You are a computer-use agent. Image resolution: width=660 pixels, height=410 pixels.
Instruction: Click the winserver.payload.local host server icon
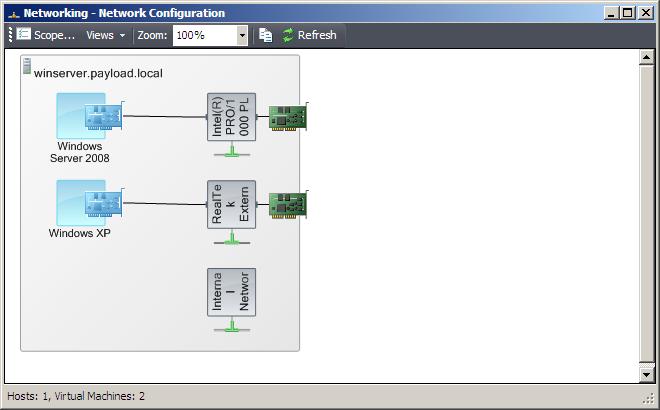(x=27, y=66)
